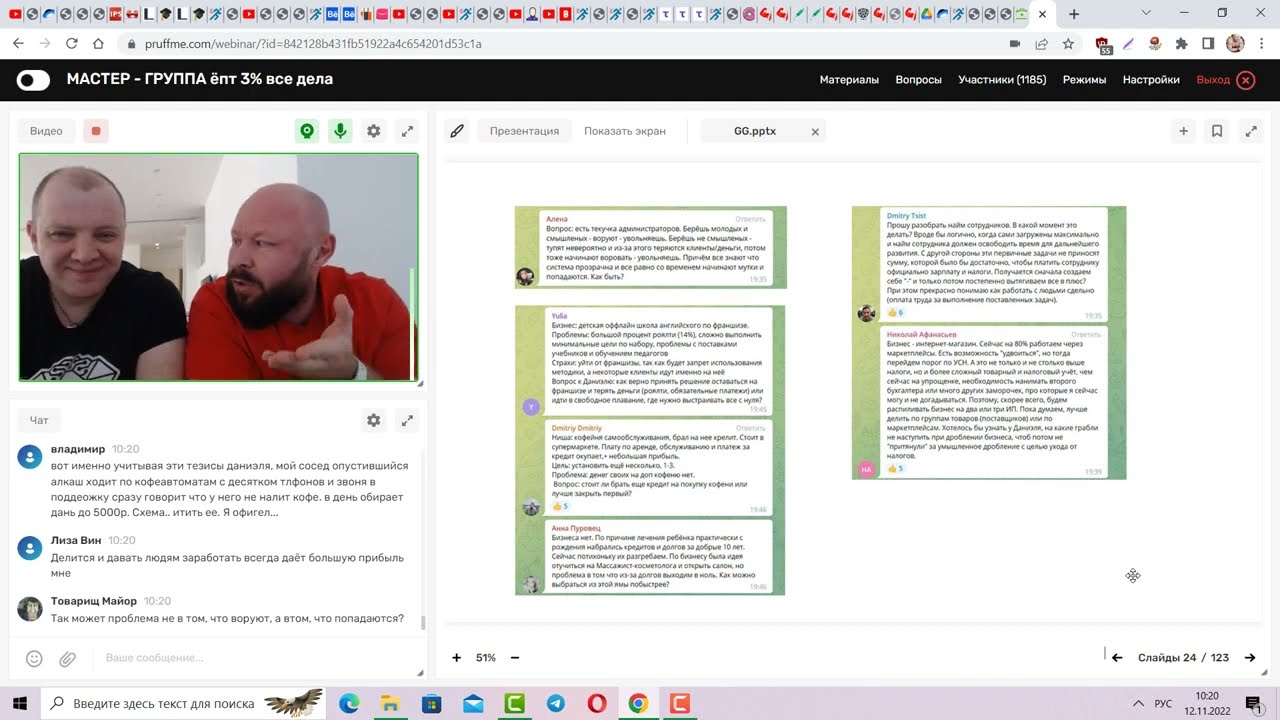Stop recording with the red square button
Image resolution: width=1280 pixels, height=720 pixels.
(96, 131)
